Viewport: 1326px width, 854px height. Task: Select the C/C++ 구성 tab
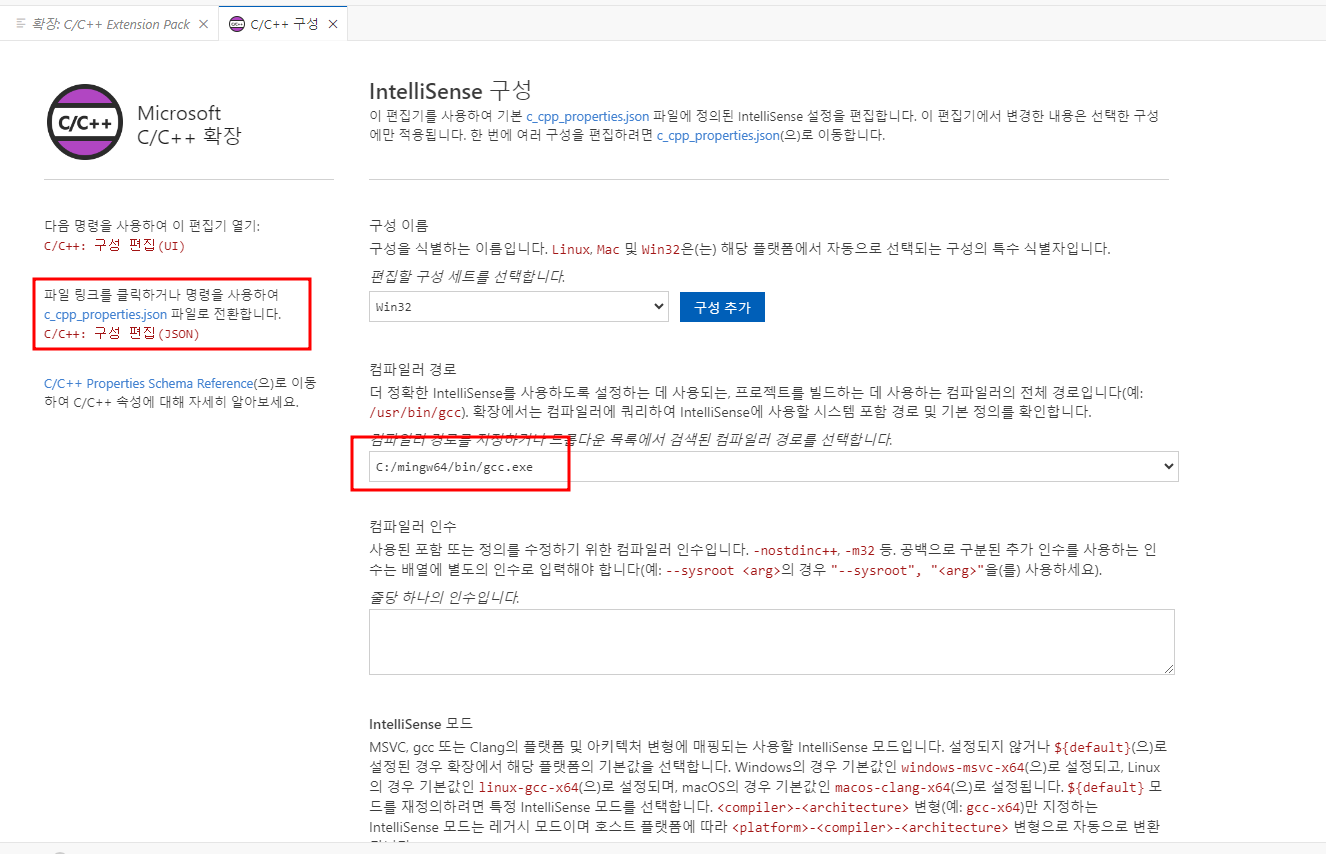[284, 24]
